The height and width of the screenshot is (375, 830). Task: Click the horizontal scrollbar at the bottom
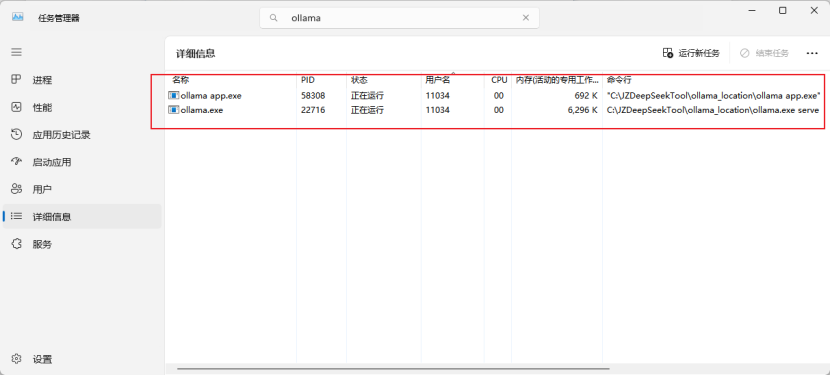[393, 368]
